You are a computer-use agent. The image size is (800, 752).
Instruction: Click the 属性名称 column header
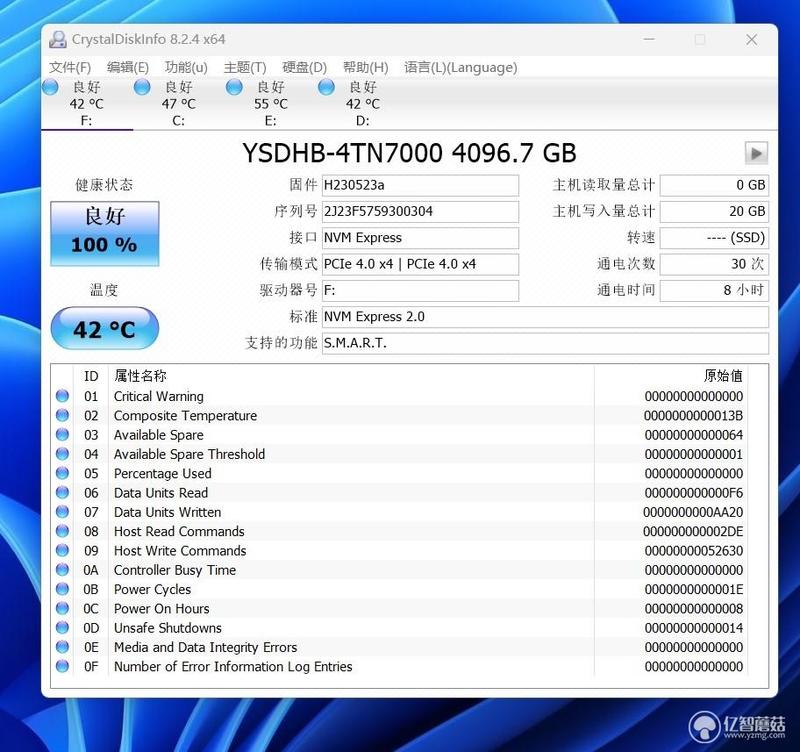click(351, 376)
